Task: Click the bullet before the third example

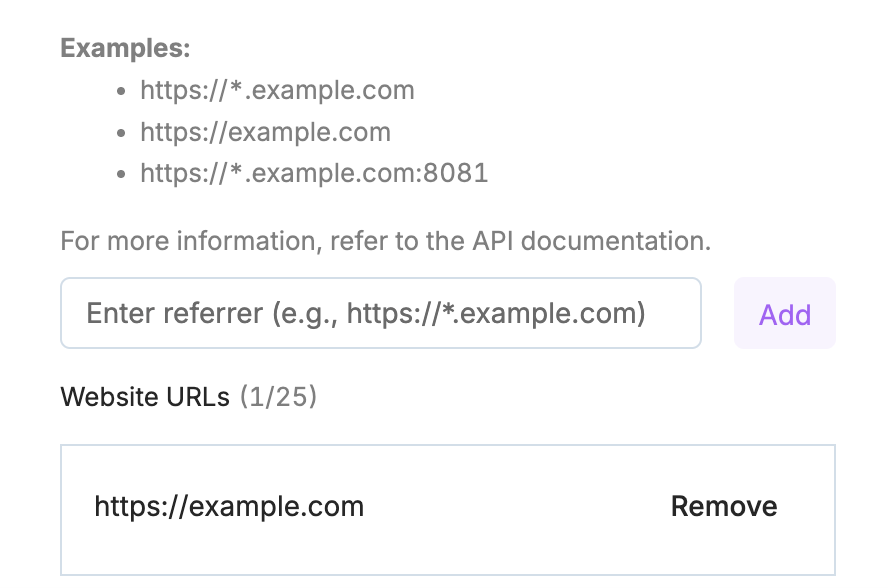Action: pos(121,174)
